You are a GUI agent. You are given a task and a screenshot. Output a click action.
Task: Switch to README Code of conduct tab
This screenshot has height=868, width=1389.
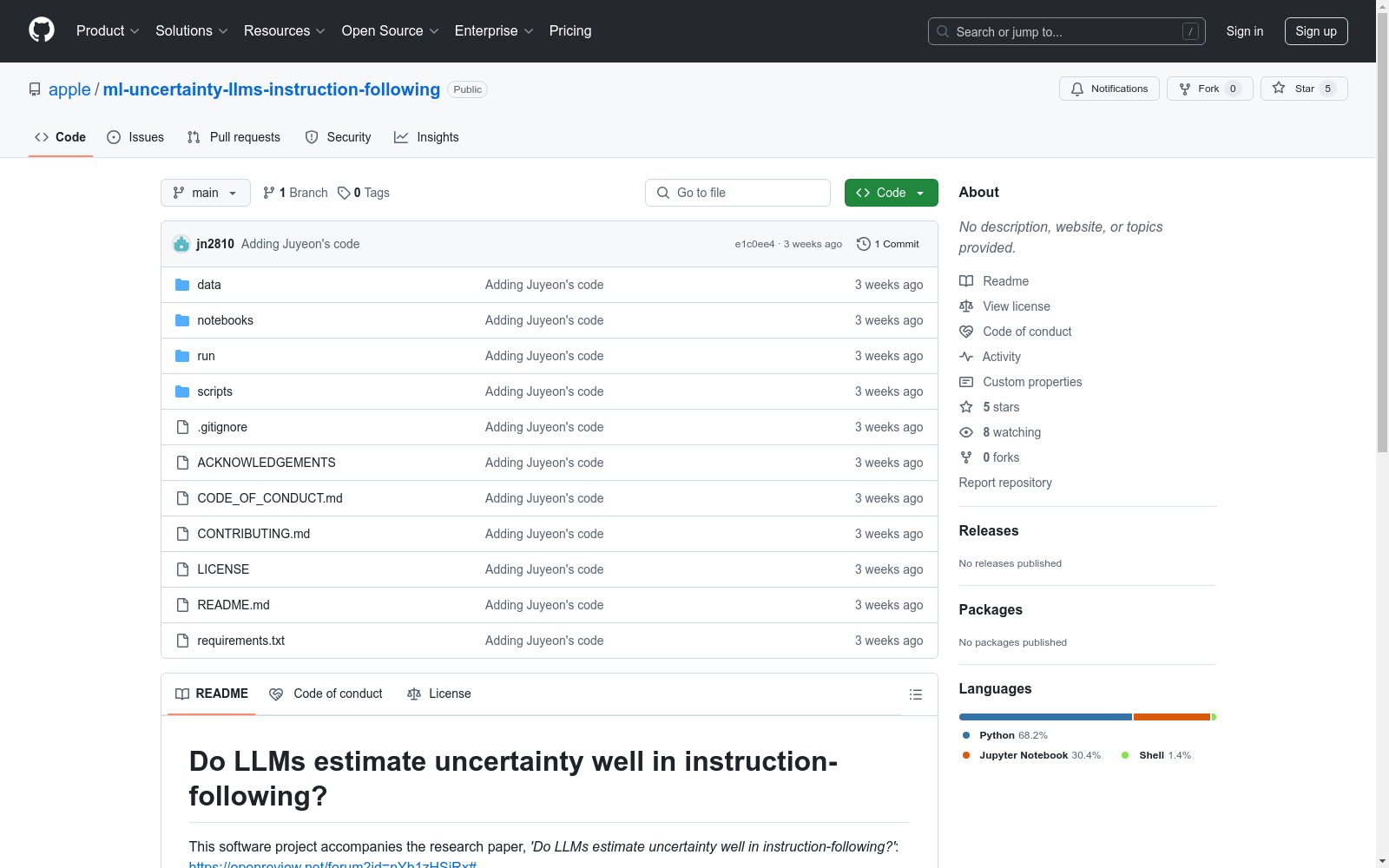coord(326,694)
